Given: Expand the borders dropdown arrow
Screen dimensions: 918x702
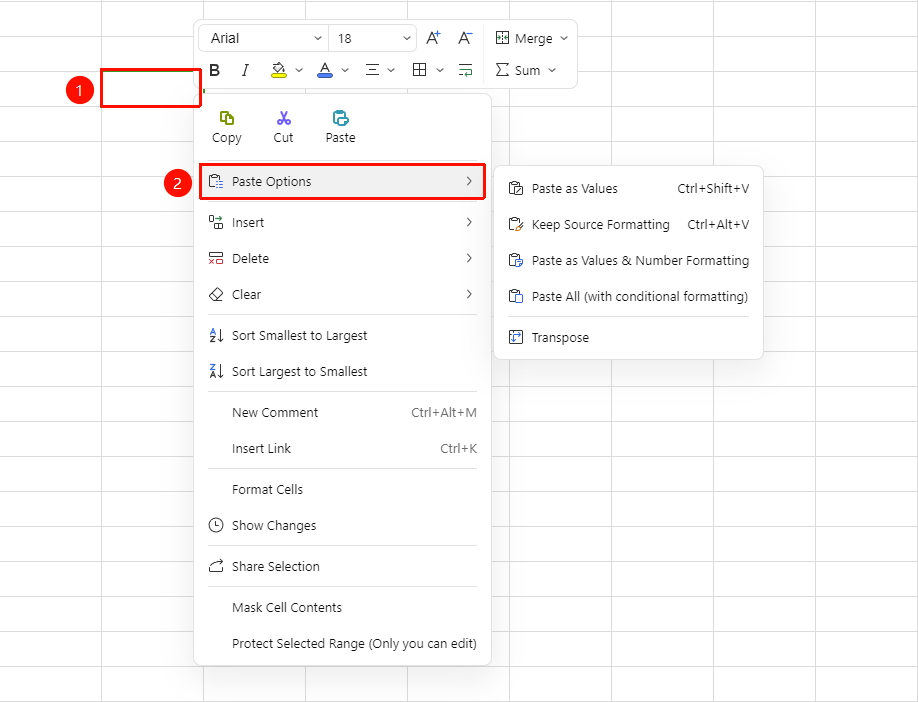Looking at the screenshot, I should pos(440,70).
